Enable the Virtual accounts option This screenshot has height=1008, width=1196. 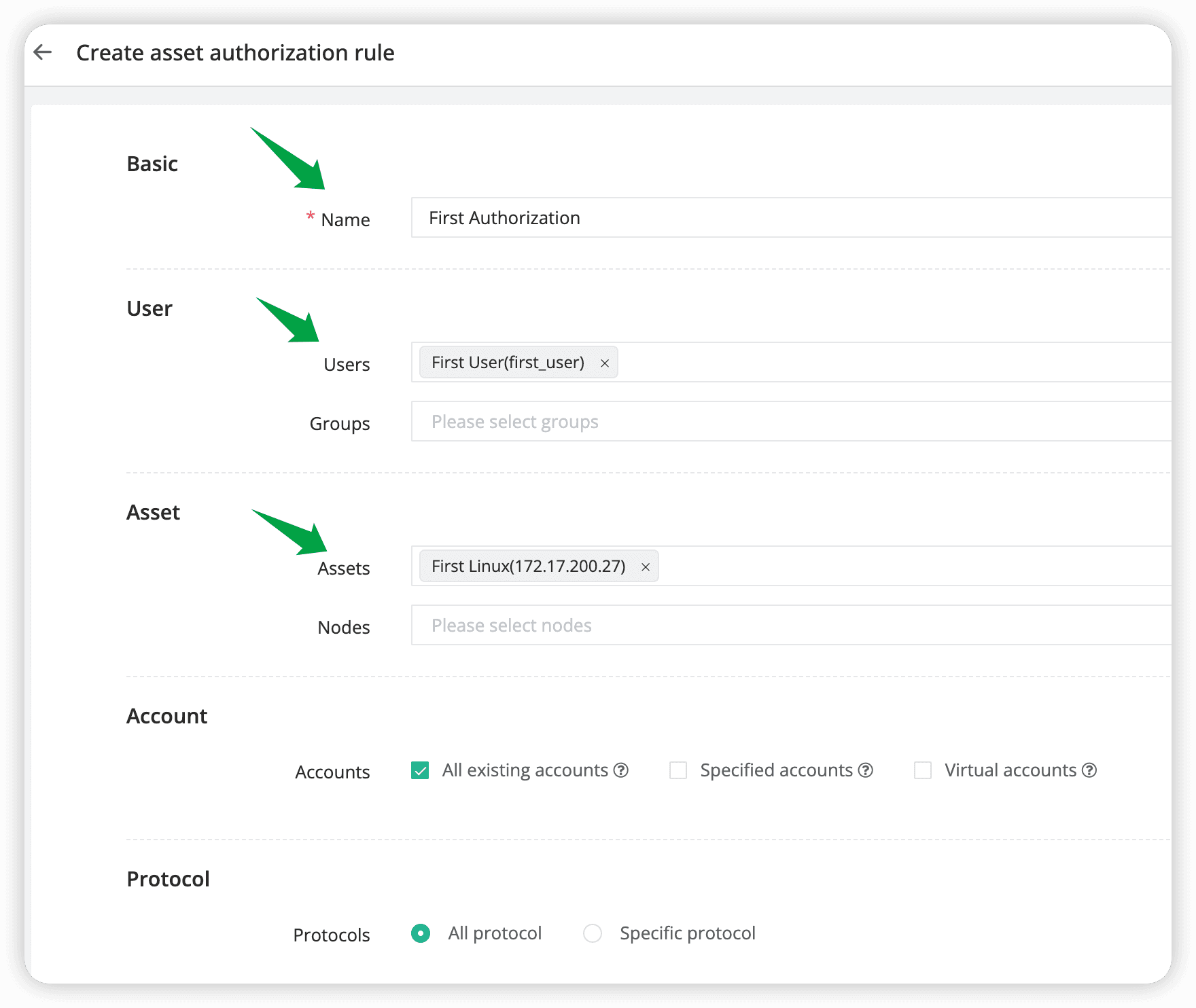[x=921, y=770]
